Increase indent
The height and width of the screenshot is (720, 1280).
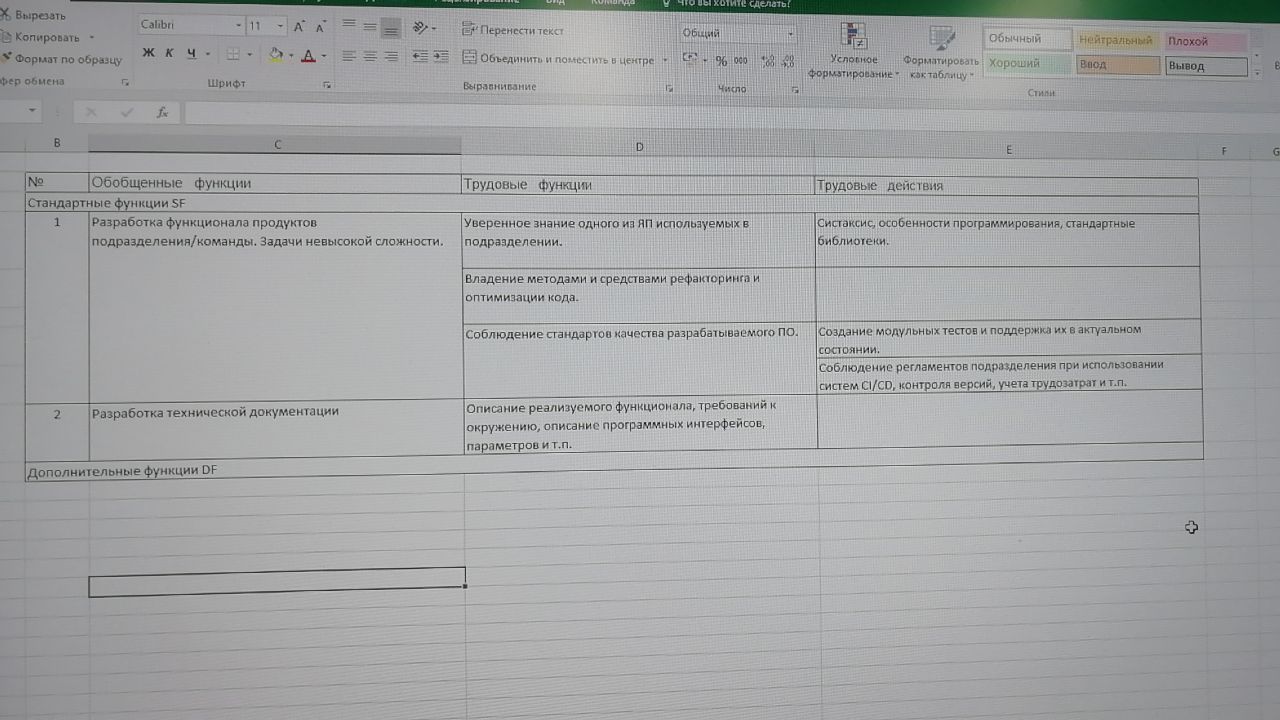tap(441, 57)
